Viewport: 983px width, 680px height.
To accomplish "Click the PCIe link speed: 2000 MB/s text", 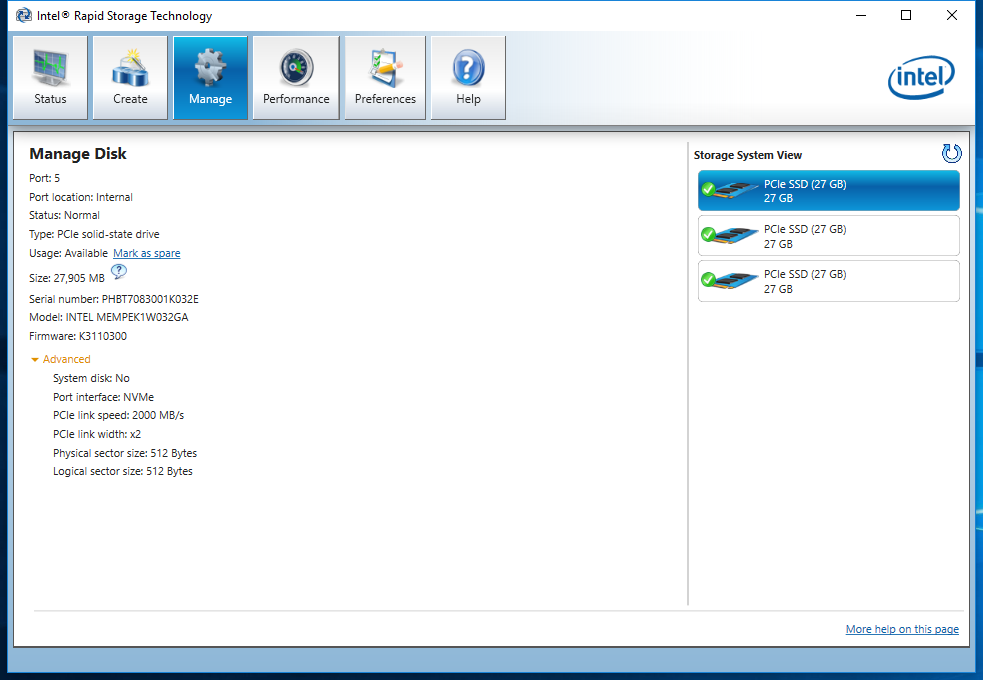I will coord(118,415).
